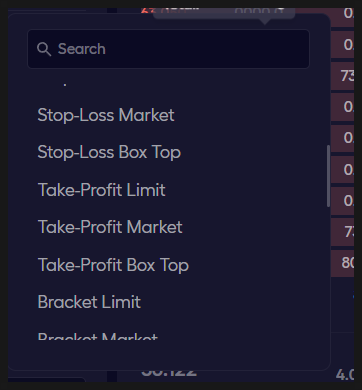Choose Stop-Loss Market order type
The image size is (362, 390).
[x=106, y=115]
